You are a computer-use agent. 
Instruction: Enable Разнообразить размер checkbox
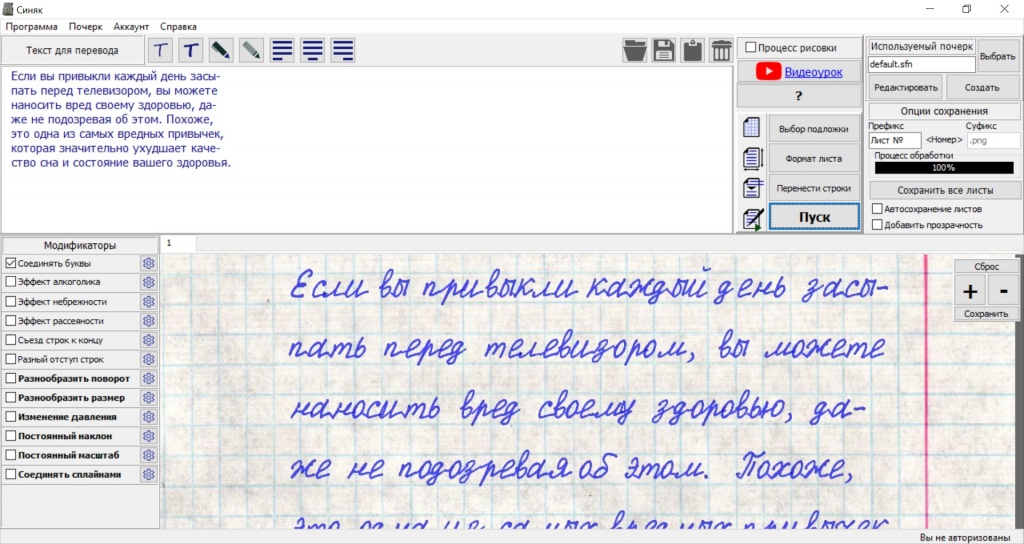10,398
